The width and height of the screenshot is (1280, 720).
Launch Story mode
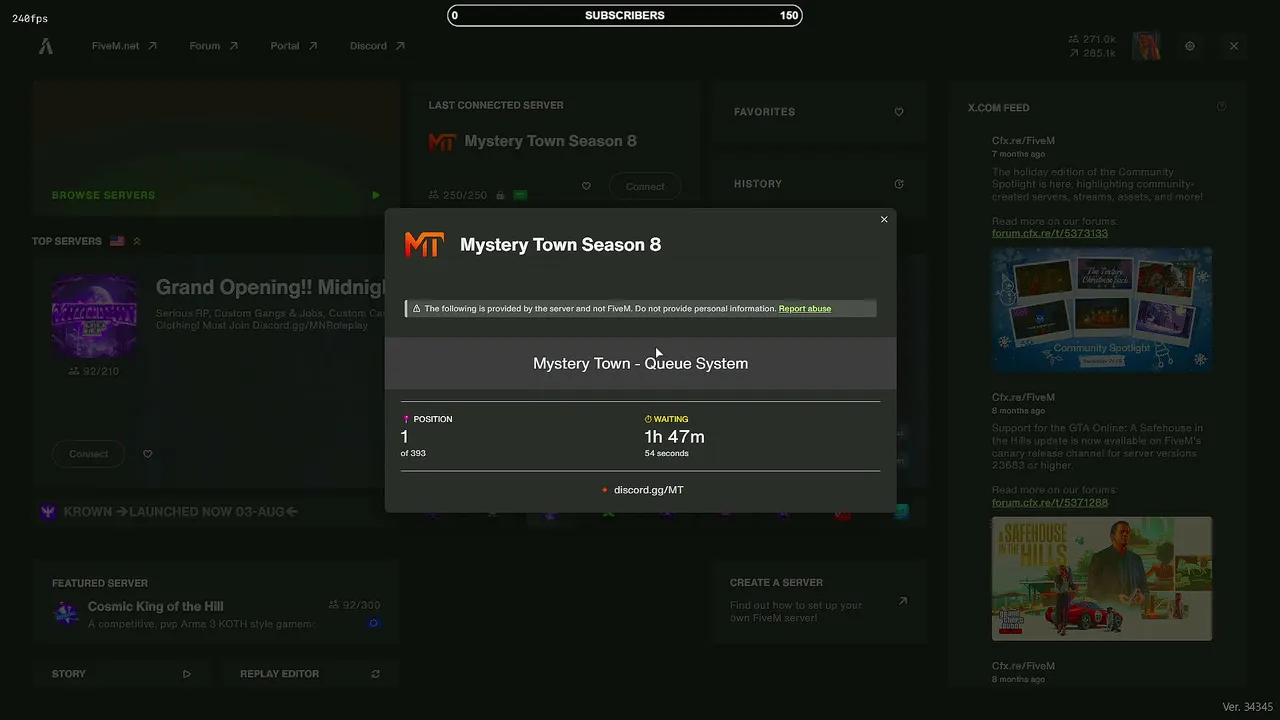click(x=121, y=674)
